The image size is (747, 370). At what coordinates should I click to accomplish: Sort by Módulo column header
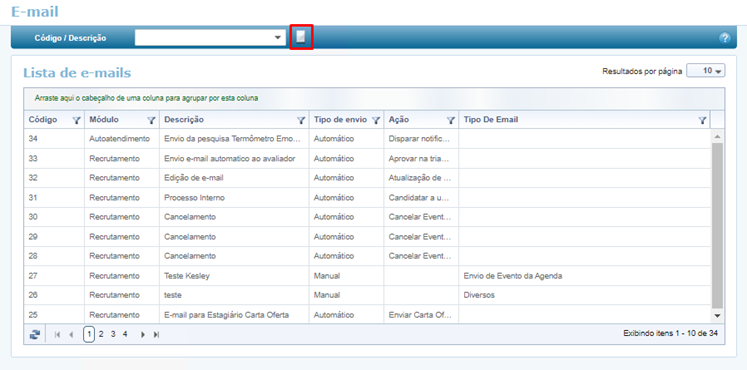104,120
